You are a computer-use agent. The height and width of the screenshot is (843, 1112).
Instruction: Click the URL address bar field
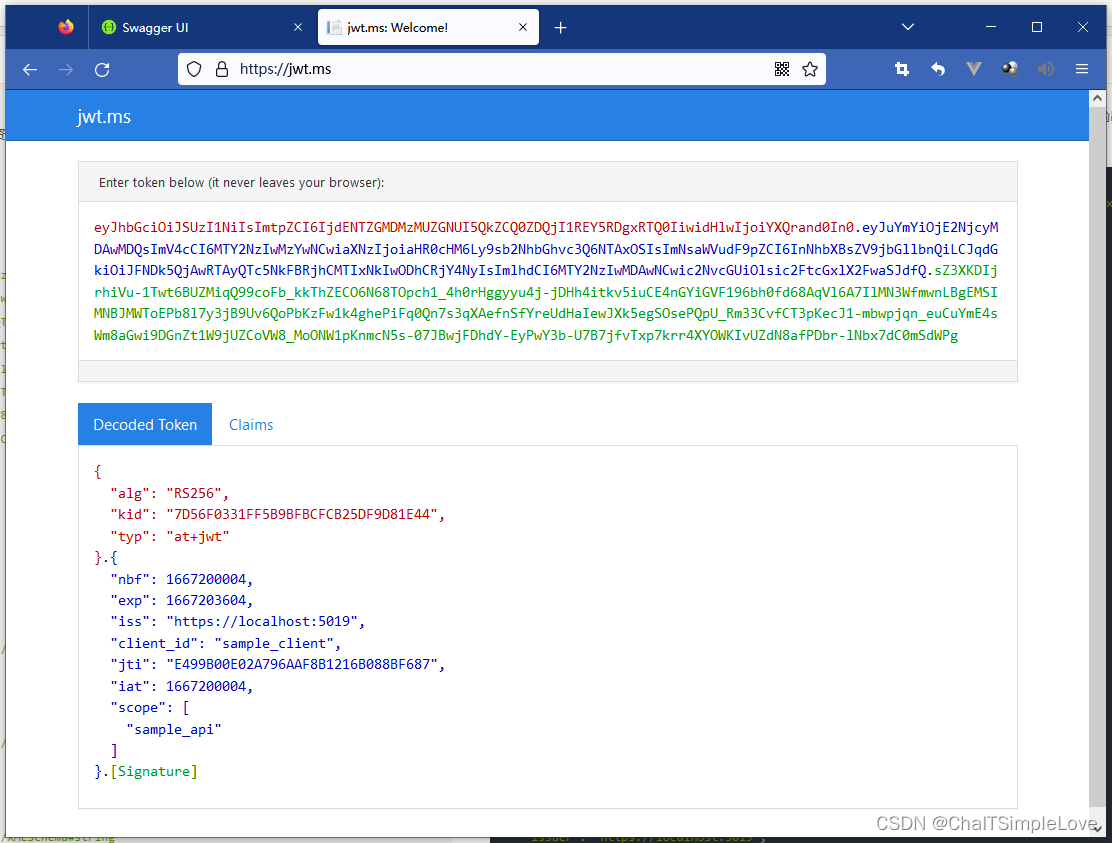pyautogui.click(x=501, y=69)
